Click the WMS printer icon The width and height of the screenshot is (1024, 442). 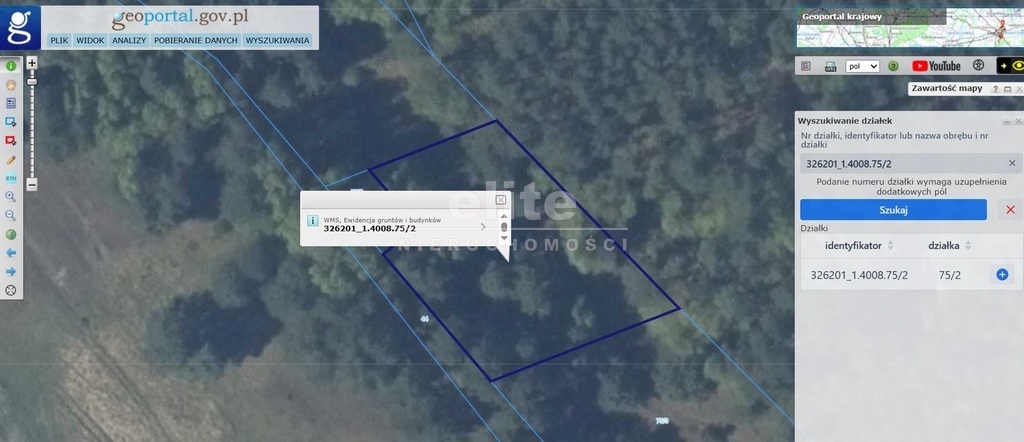(831, 66)
